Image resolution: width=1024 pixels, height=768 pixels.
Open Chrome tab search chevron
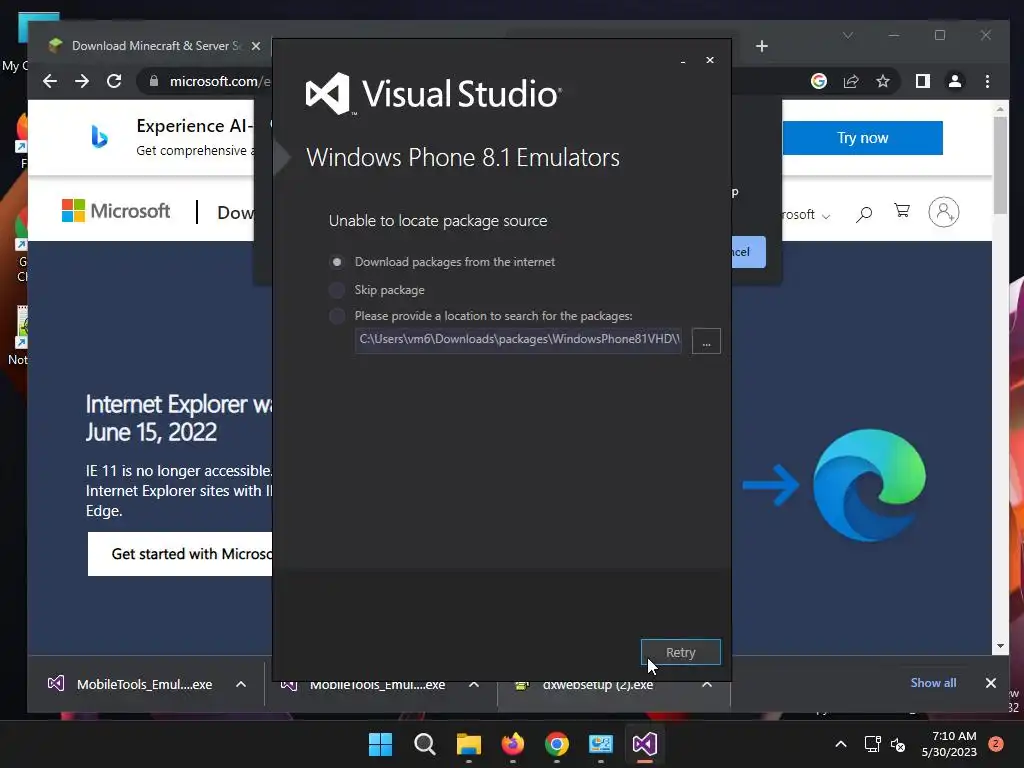(x=848, y=35)
